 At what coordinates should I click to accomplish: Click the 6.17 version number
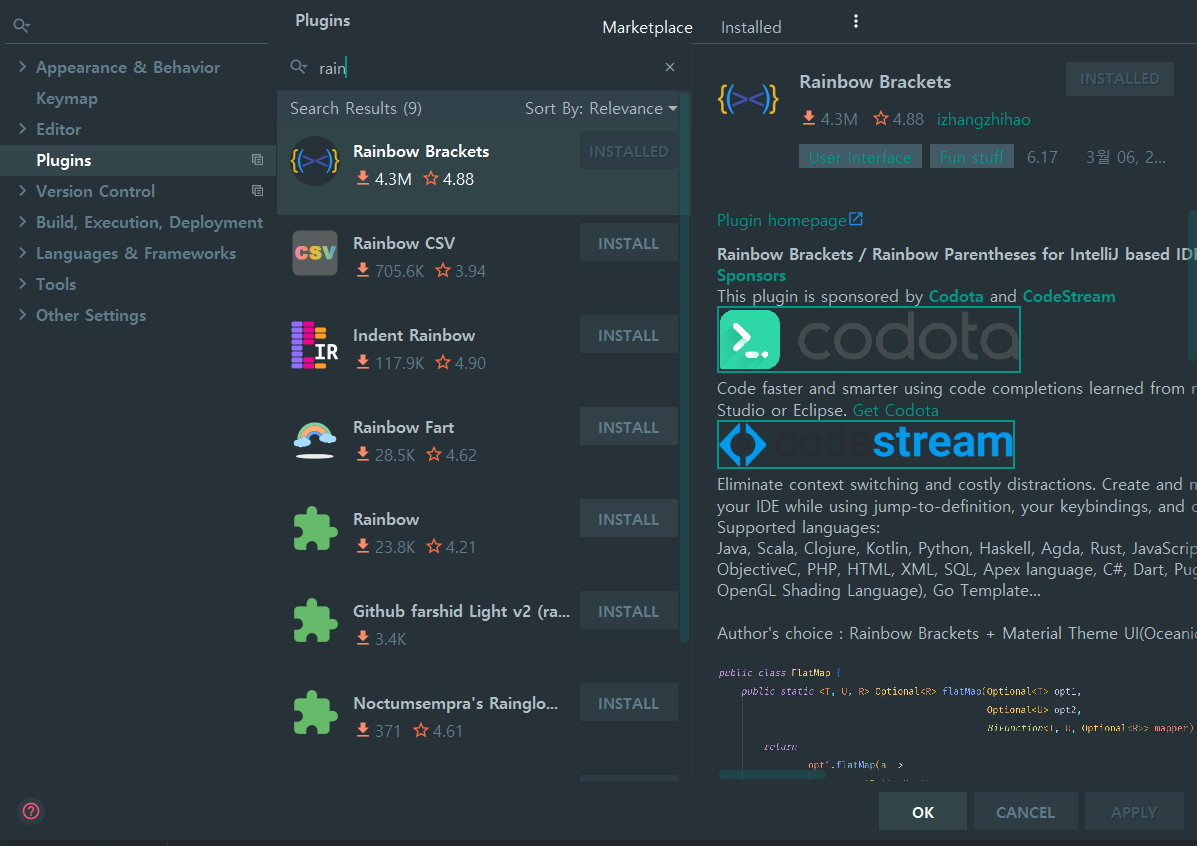click(x=1042, y=157)
